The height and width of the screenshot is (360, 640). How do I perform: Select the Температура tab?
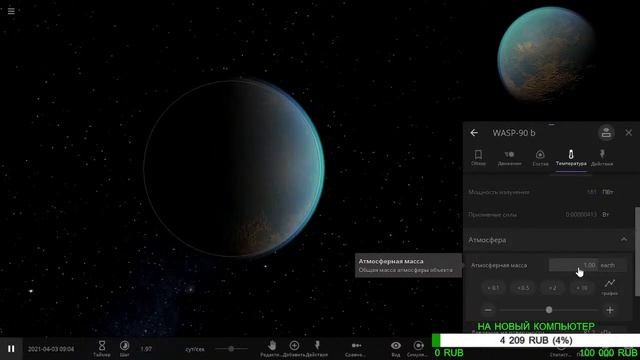coord(571,158)
